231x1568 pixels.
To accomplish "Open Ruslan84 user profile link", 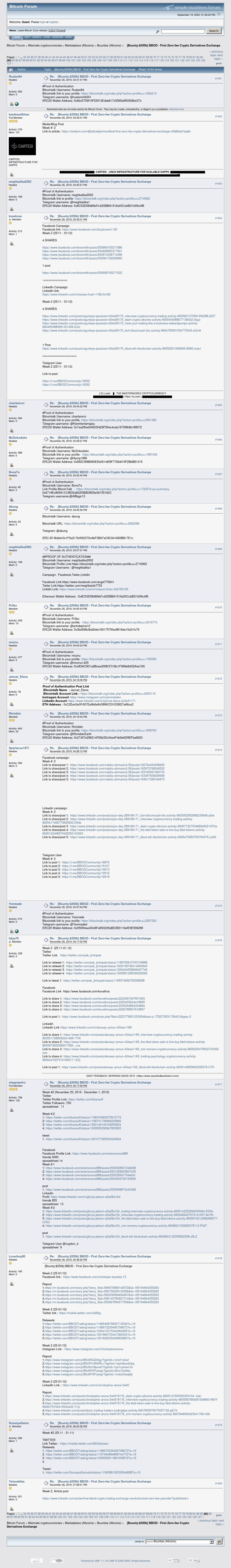I will click(15, 77).
